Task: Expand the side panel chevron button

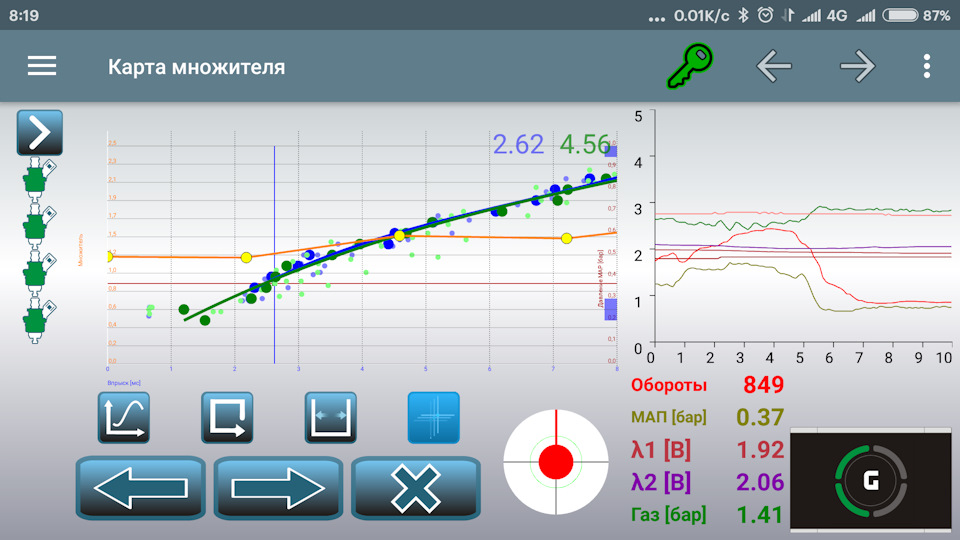Action: coord(40,132)
